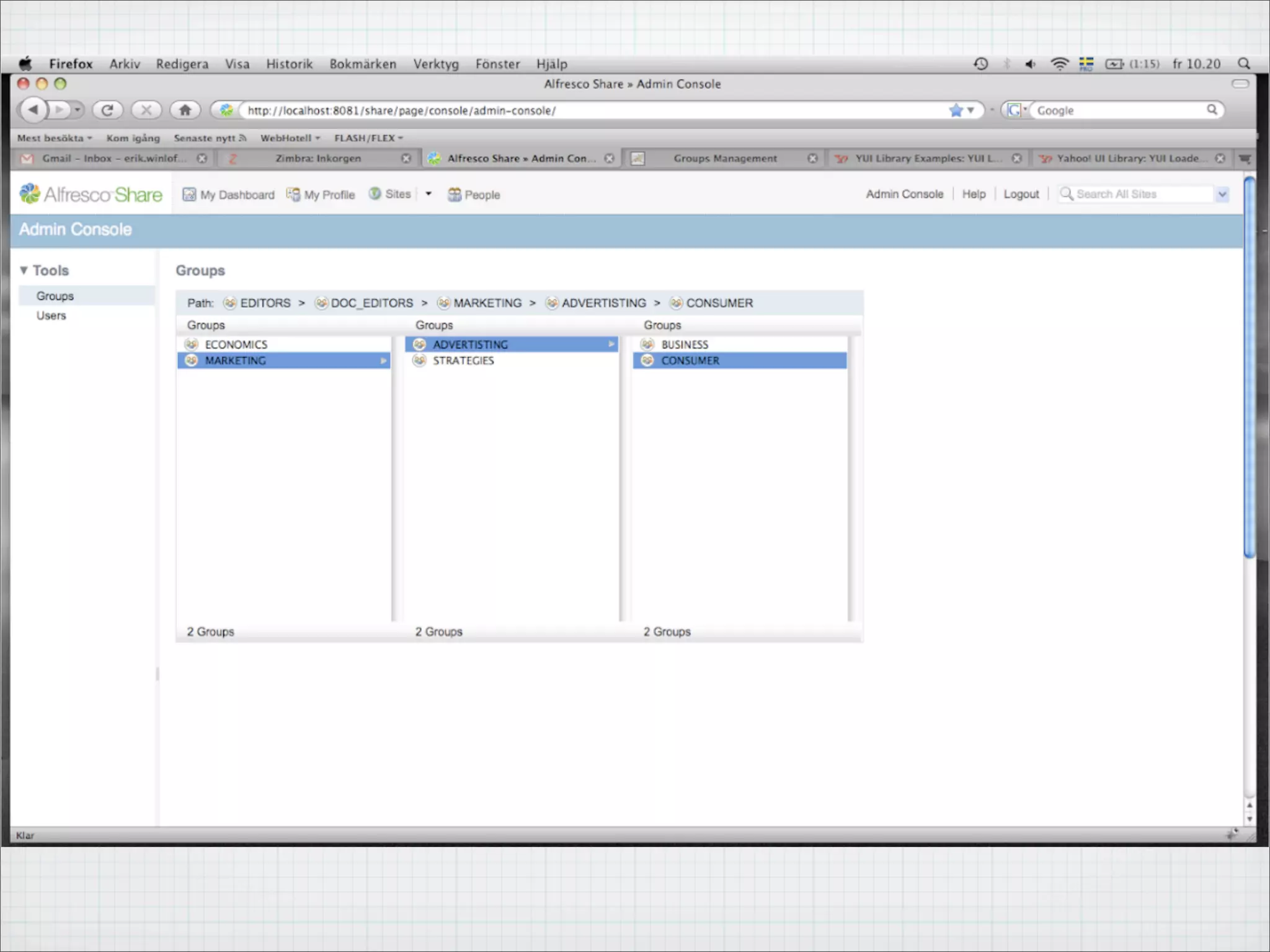Select the STRATEGIES group
The height and width of the screenshot is (952, 1270).
pos(463,361)
